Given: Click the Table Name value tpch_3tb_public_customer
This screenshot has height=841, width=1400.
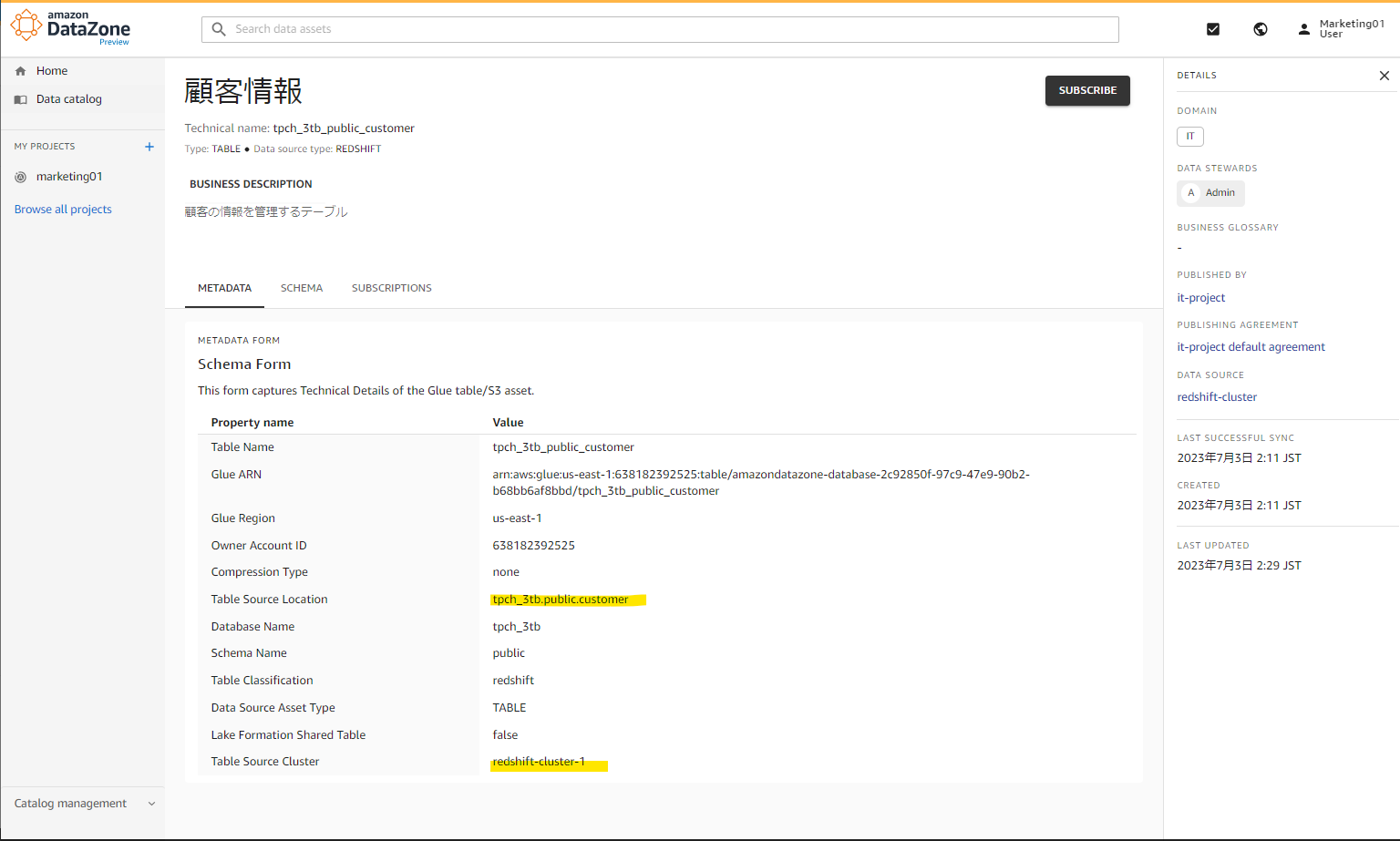Looking at the screenshot, I should pos(563,447).
